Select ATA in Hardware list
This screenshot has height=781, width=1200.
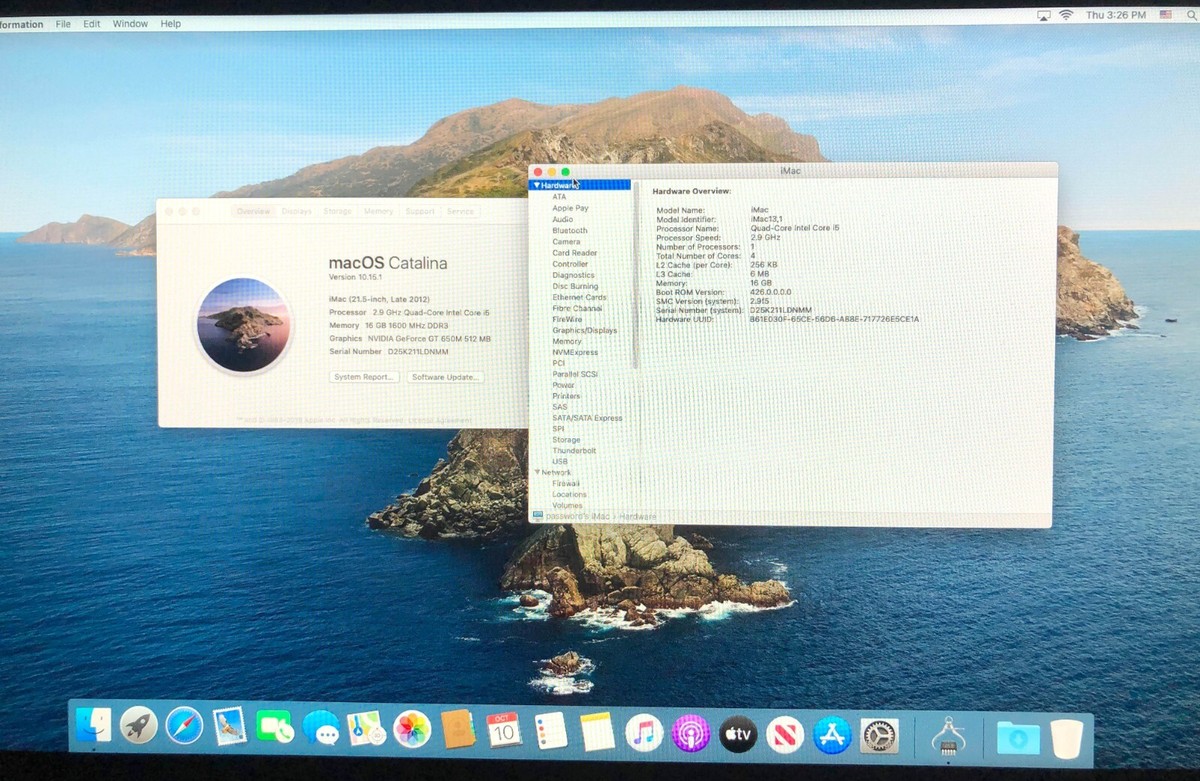point(559,197)
